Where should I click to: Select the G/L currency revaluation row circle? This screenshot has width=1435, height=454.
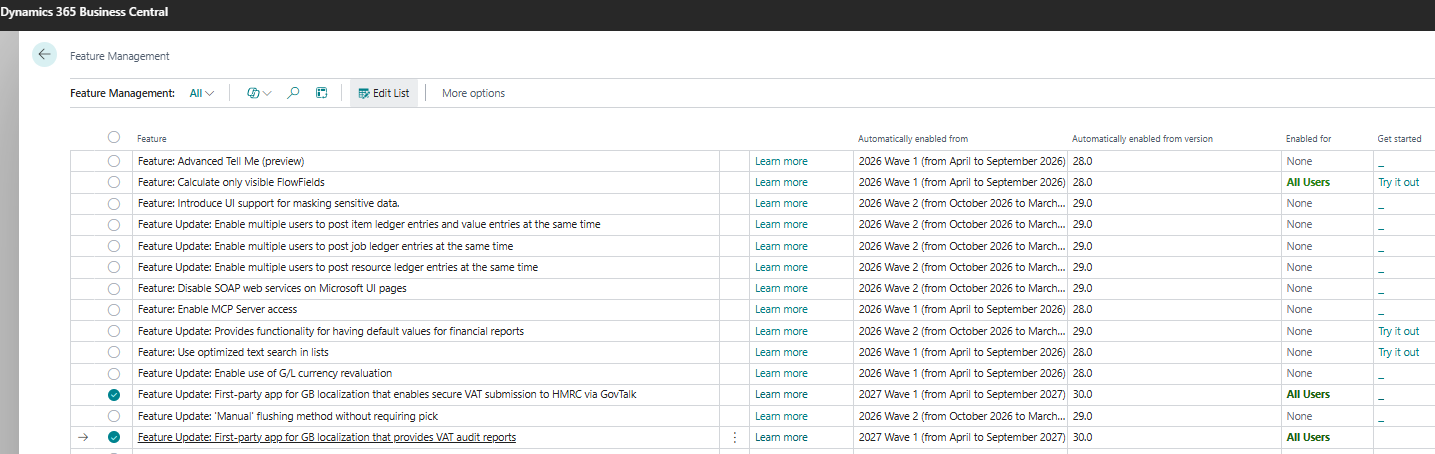(x=114, y=373)
